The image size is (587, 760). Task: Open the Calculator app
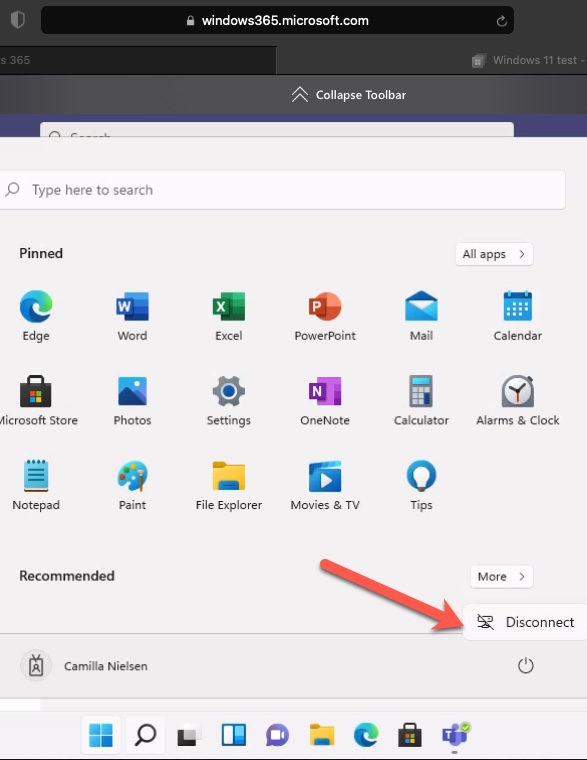421,400
